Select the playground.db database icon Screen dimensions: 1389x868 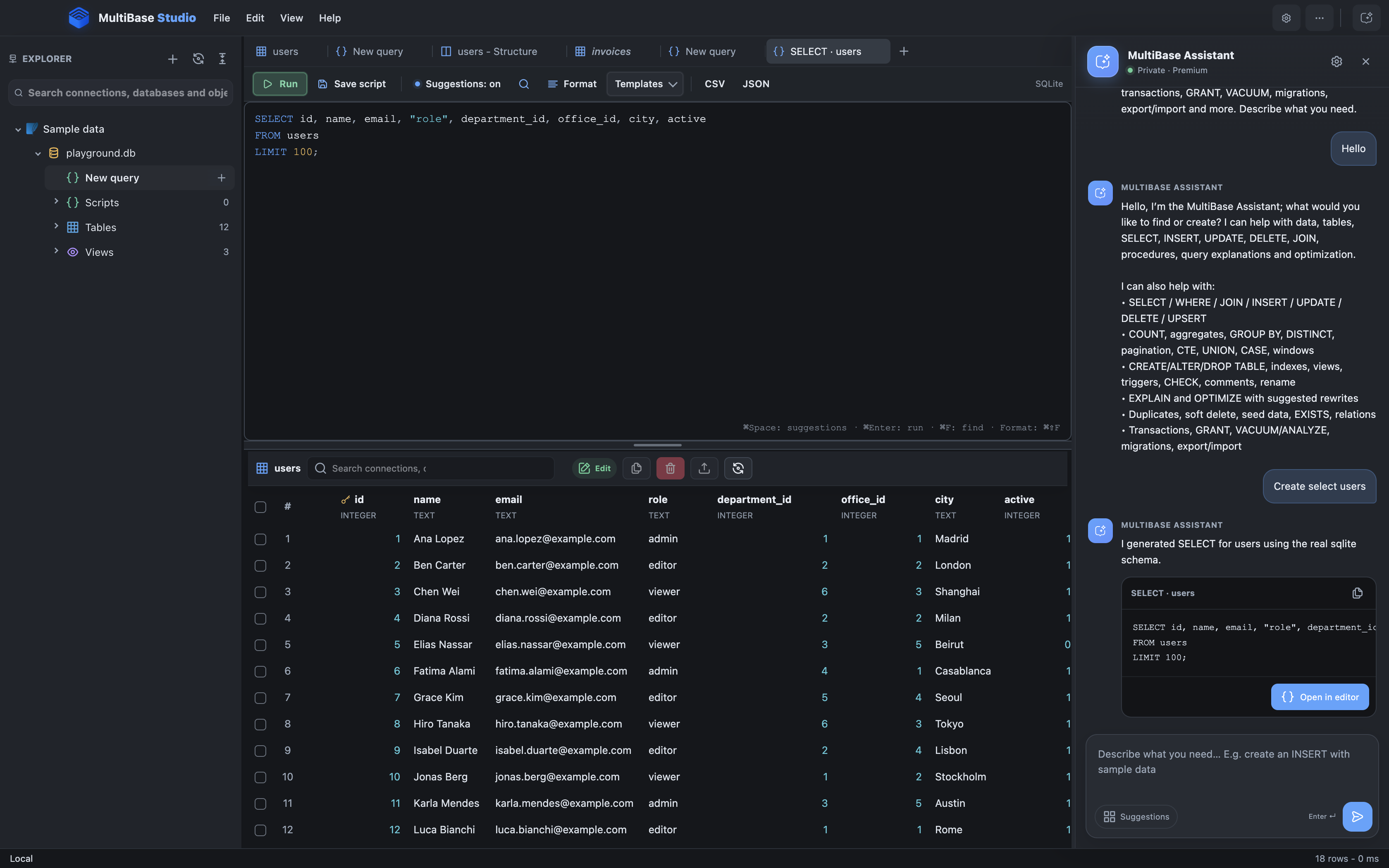(x=54, y=153)
